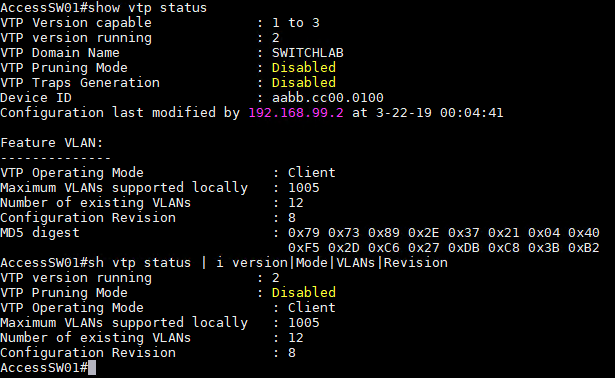Click the 'Feature VLAN:' heading
The width and height of the screenshot is (615, 378).
click(x=52, y=143)
